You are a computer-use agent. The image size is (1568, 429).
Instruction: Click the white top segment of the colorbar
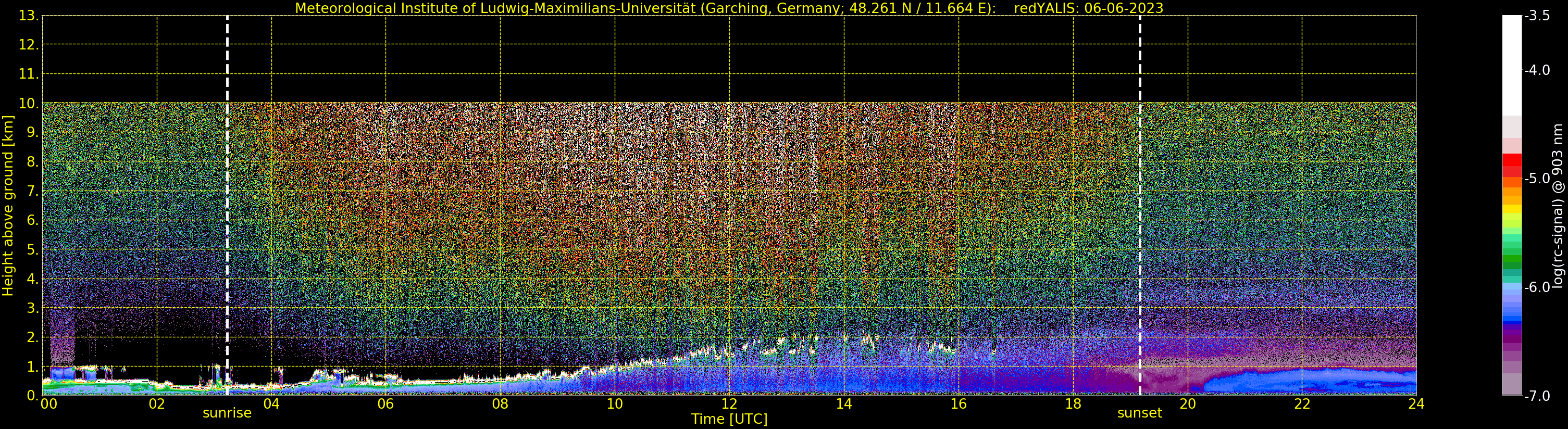point(1512,66)
